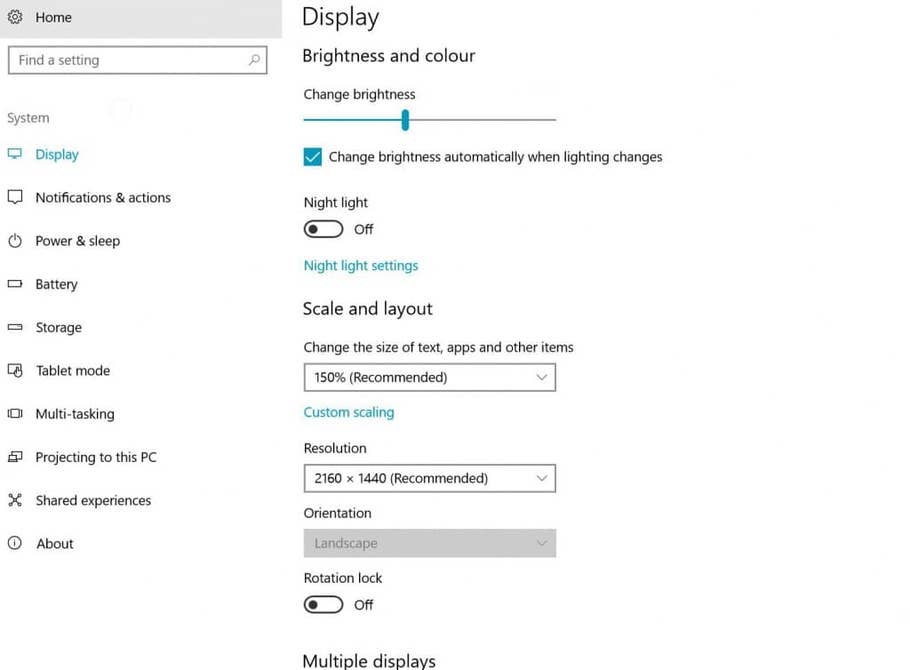Open Projecting to this PC section
This screenshot has width=910, height=670.
pos(95,457)
